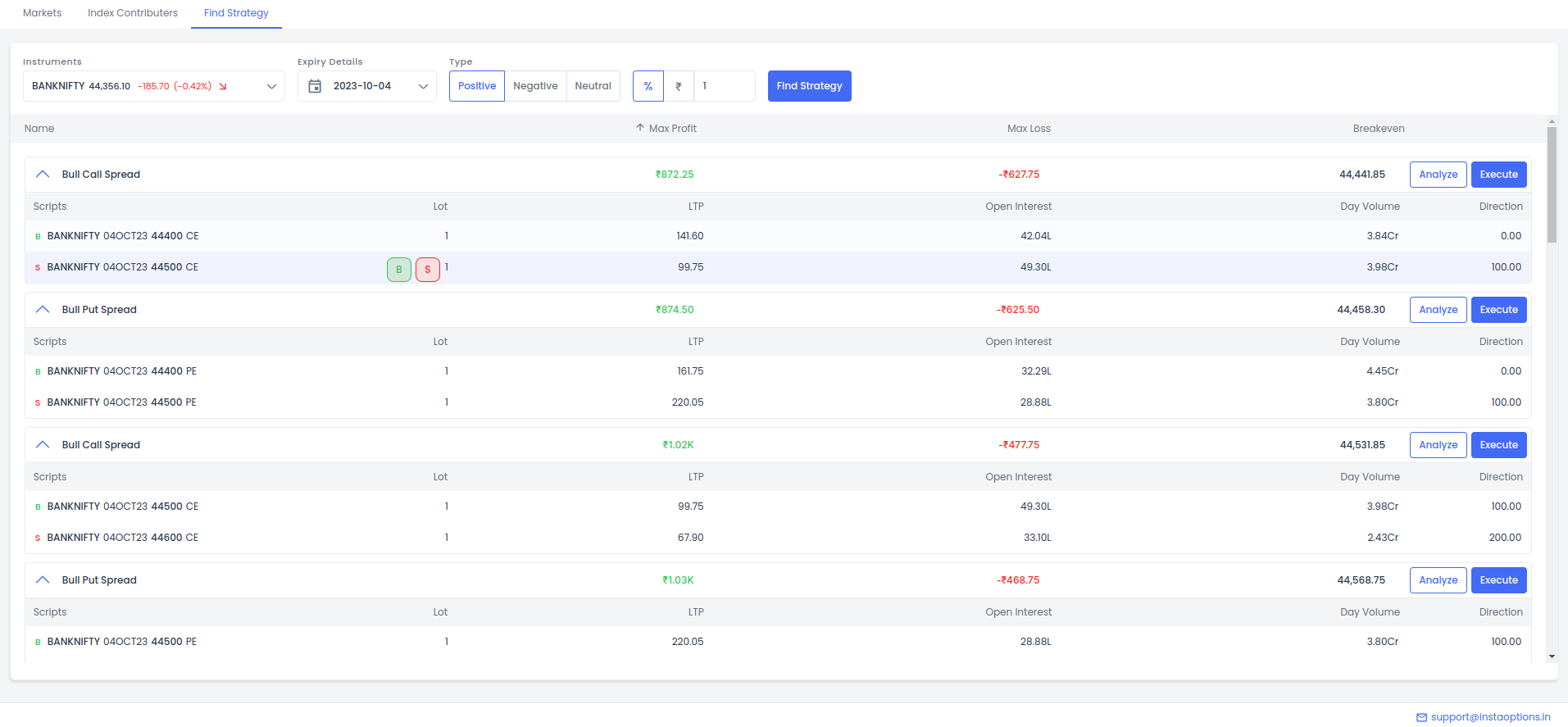
Task: Execute the strategy with max profit ₹874.50
Action: 1499,310
